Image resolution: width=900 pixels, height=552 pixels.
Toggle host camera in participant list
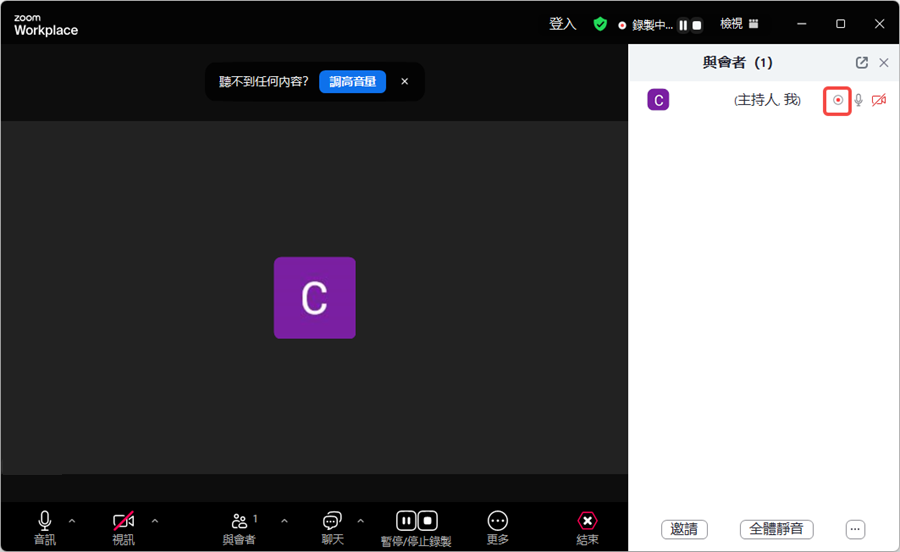[879, 100]
